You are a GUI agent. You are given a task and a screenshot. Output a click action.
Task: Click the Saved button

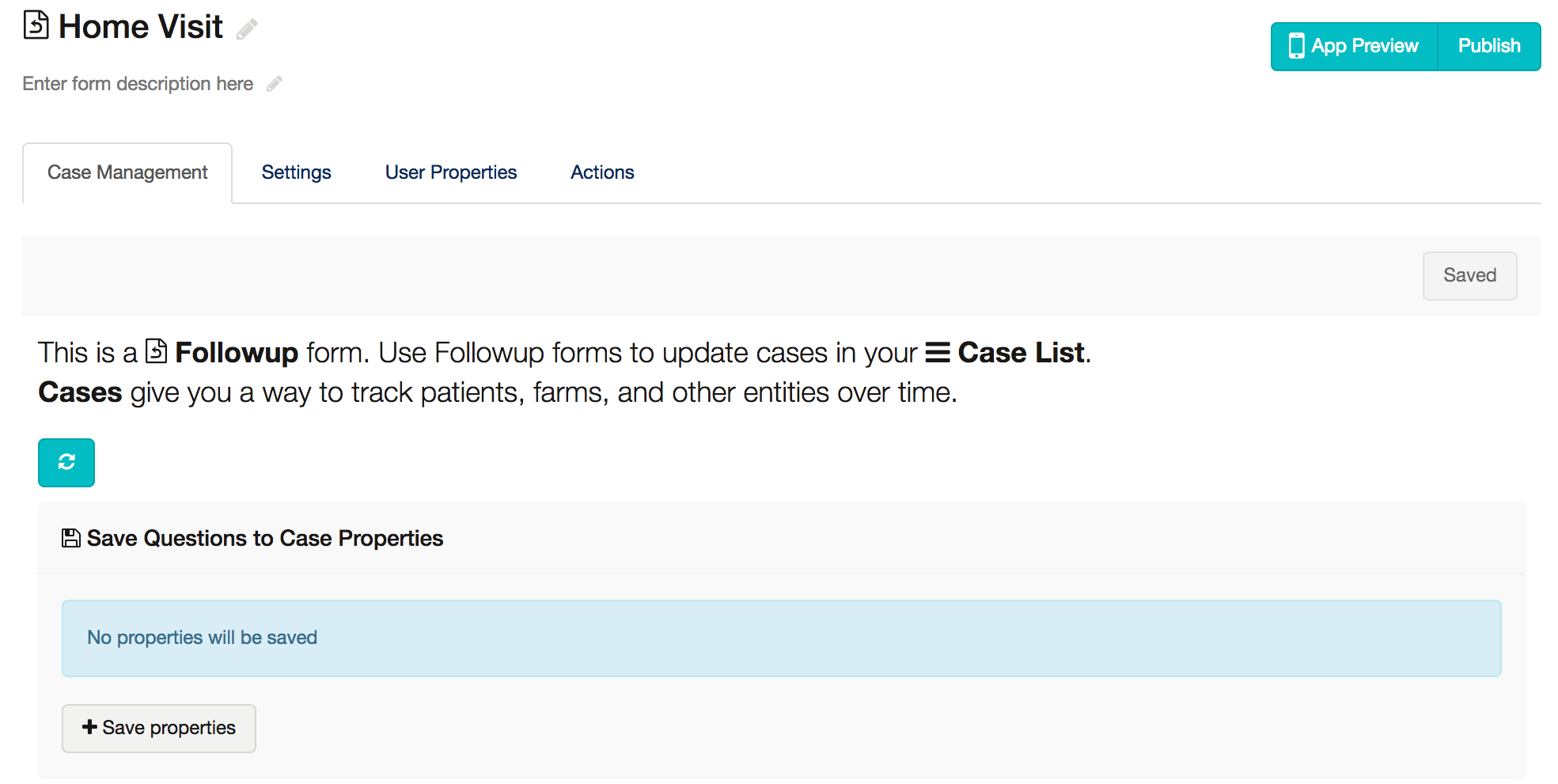point(1469,275)
